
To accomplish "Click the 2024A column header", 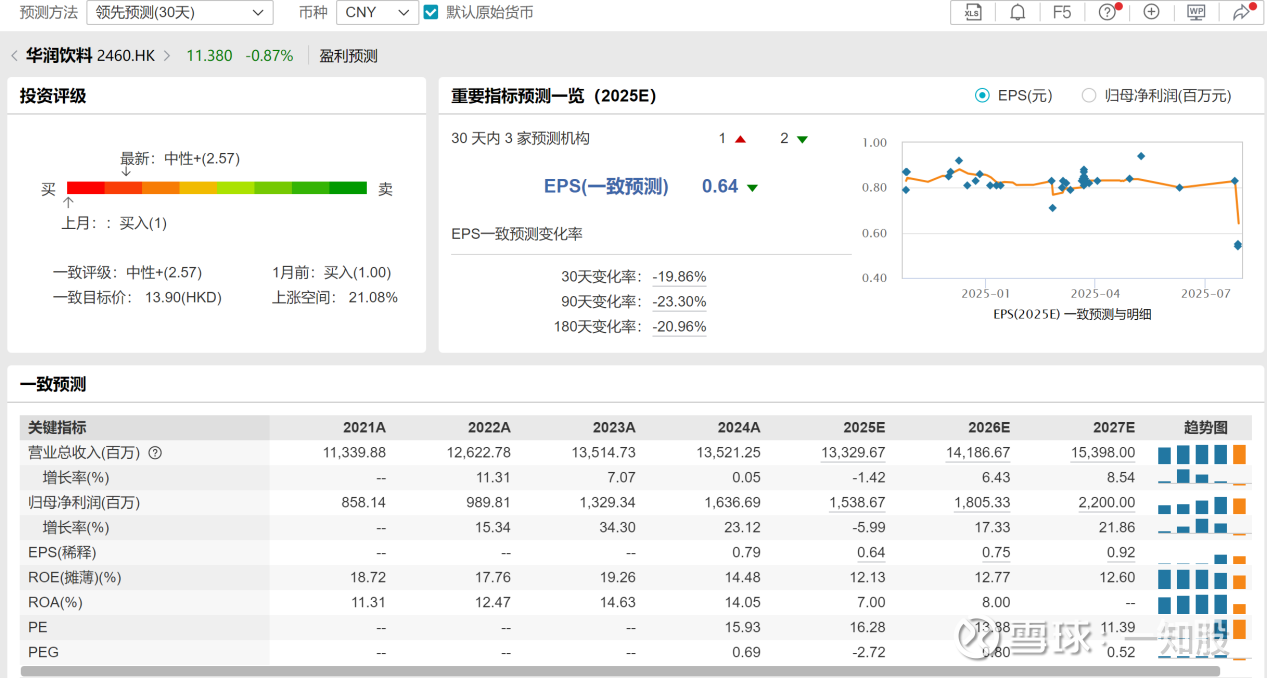I will coord(739,428).
